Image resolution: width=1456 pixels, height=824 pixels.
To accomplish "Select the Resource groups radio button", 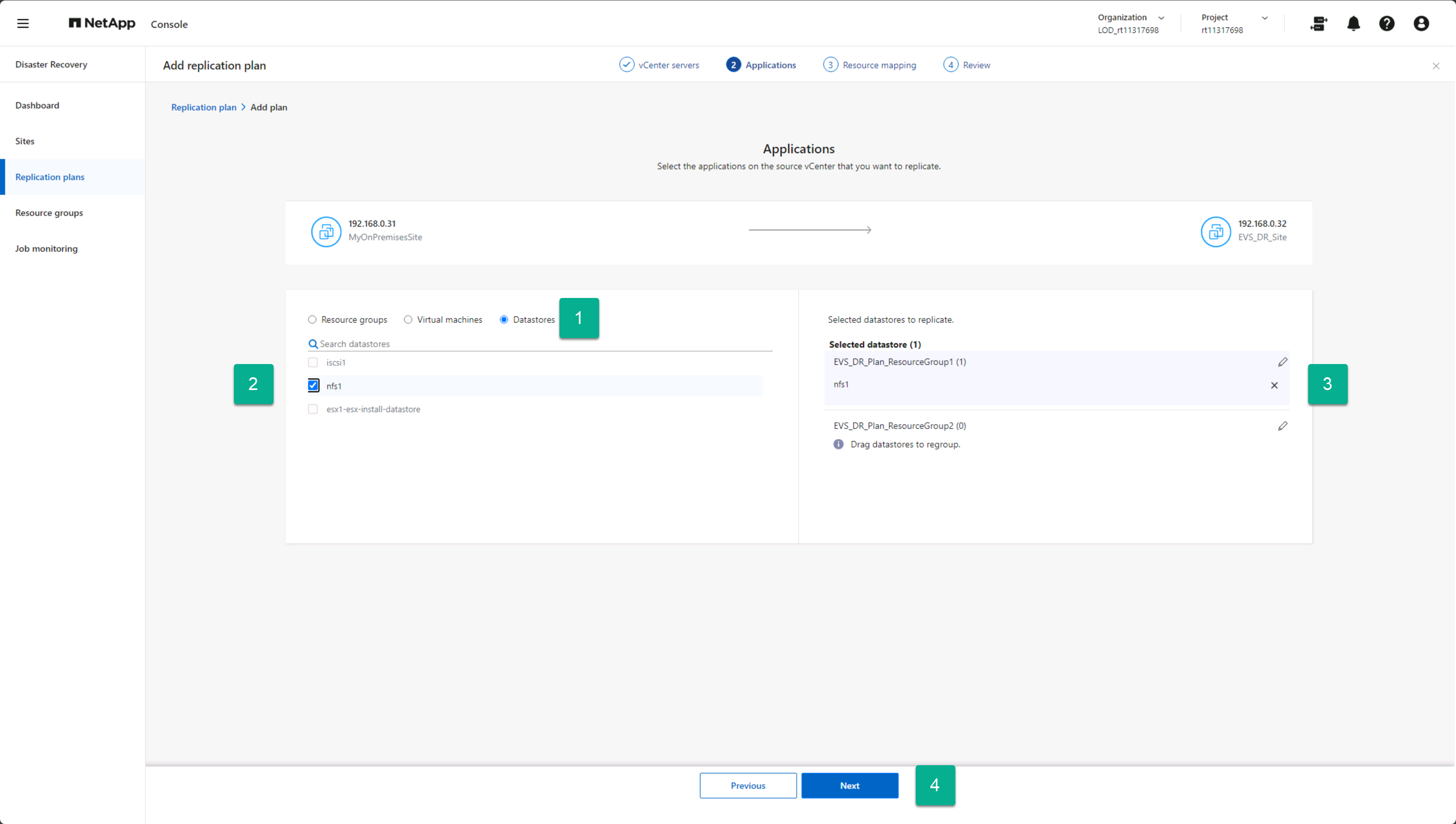I will [x=311, y=320].
